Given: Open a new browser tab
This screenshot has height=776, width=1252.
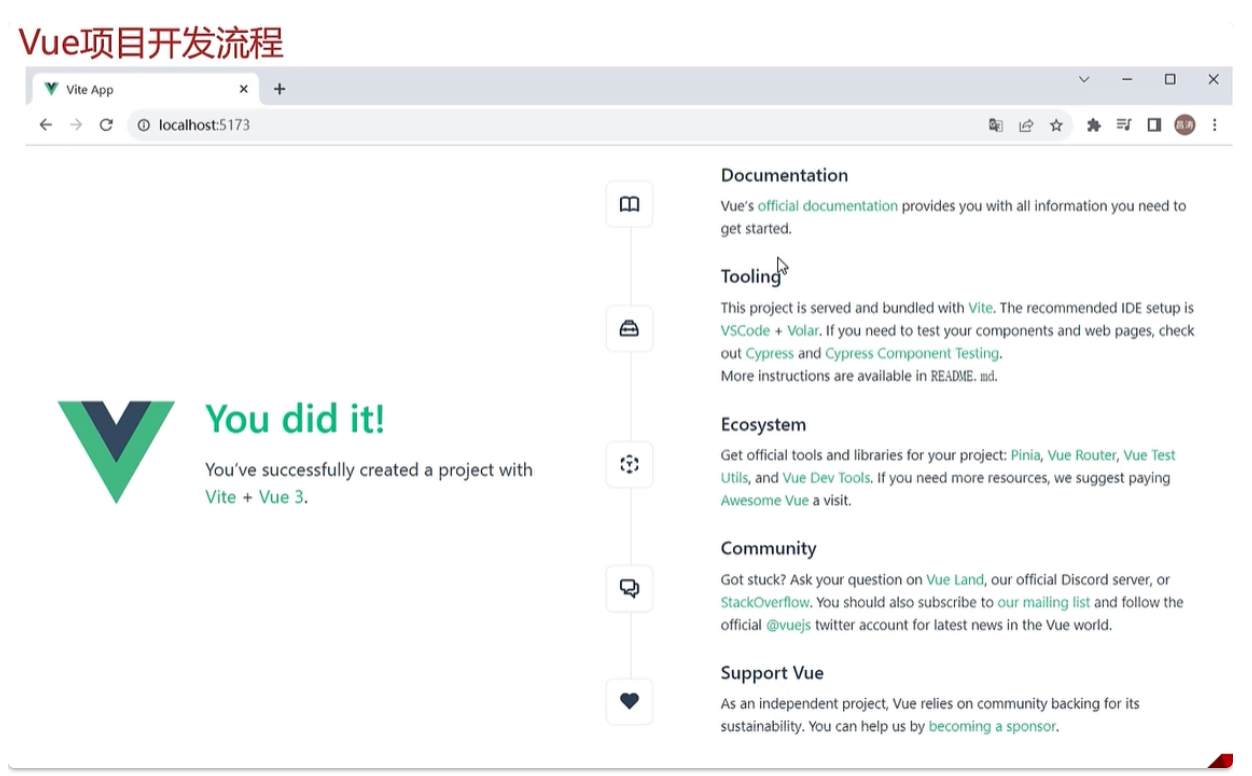Looking at the screenshot, I should coord(280,89).
